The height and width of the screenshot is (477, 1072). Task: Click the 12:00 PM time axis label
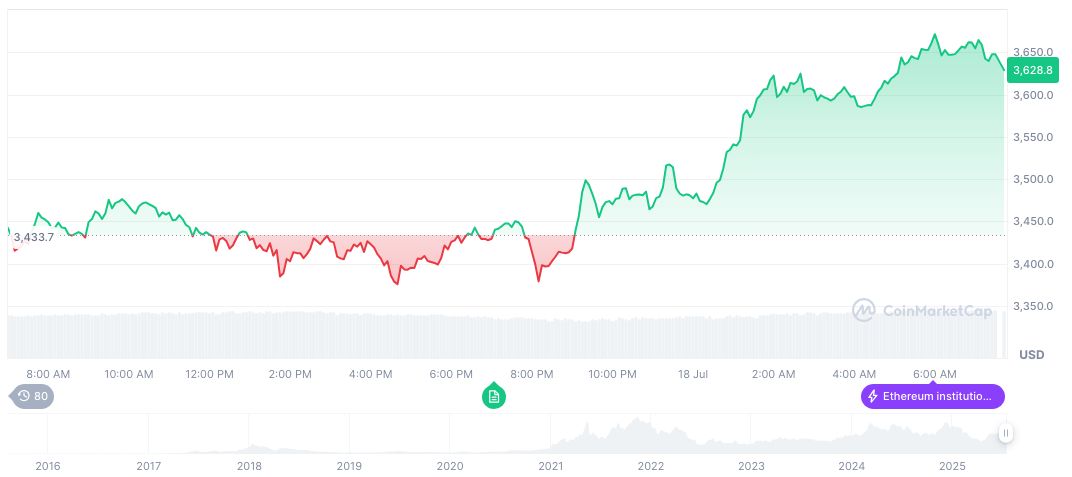210,374
